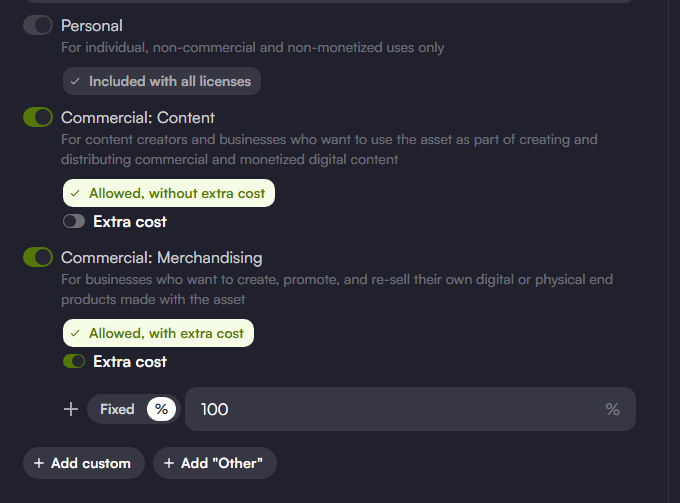Disable the Commercial: Content license toggle
Image resolution: width=680 pixels, height=503 pixels.
38,117
